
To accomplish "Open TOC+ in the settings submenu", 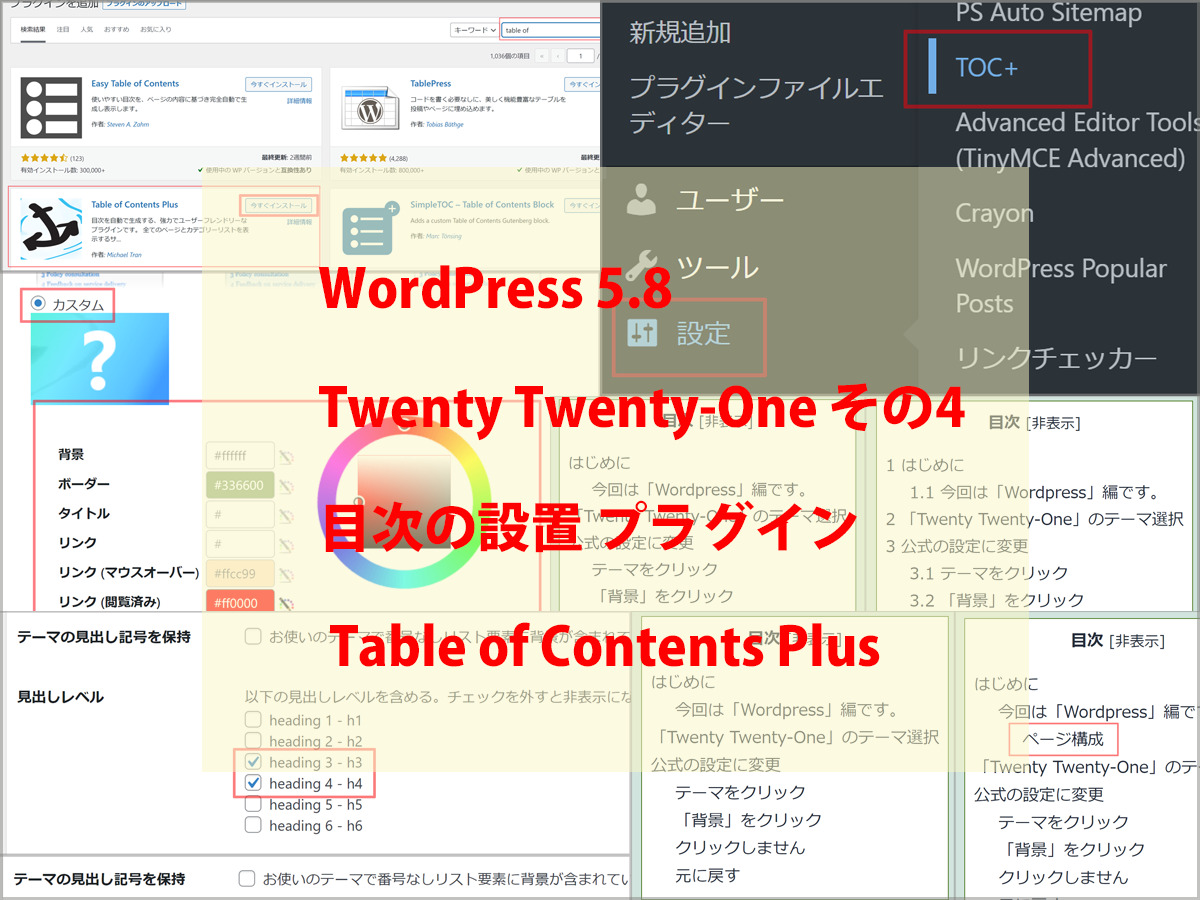I will [x=987, y=68].
